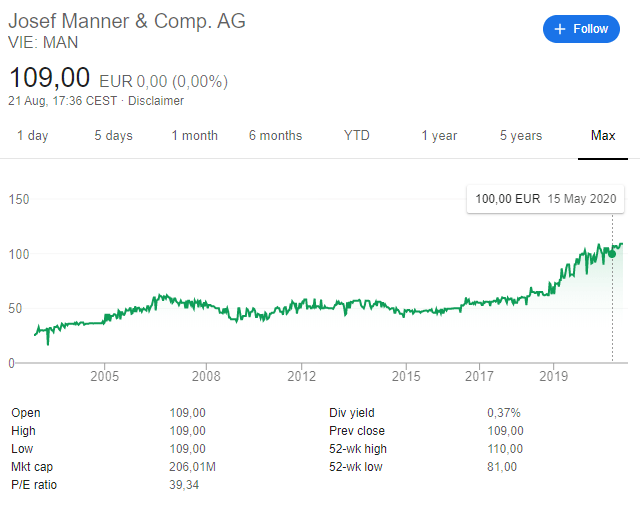The image size is (640, 508).
Task: Switch to the 1 year tab
Action: [x=439, y=135]
